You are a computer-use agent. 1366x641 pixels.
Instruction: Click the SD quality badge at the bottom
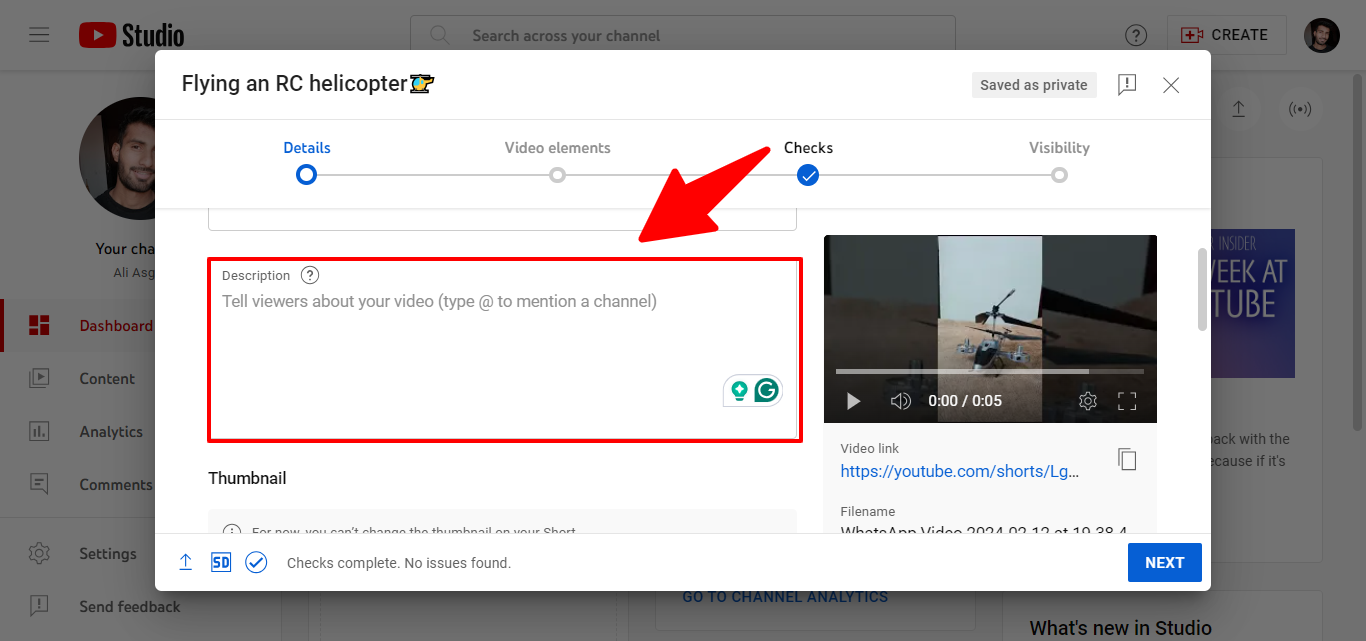tap(220, 562)
